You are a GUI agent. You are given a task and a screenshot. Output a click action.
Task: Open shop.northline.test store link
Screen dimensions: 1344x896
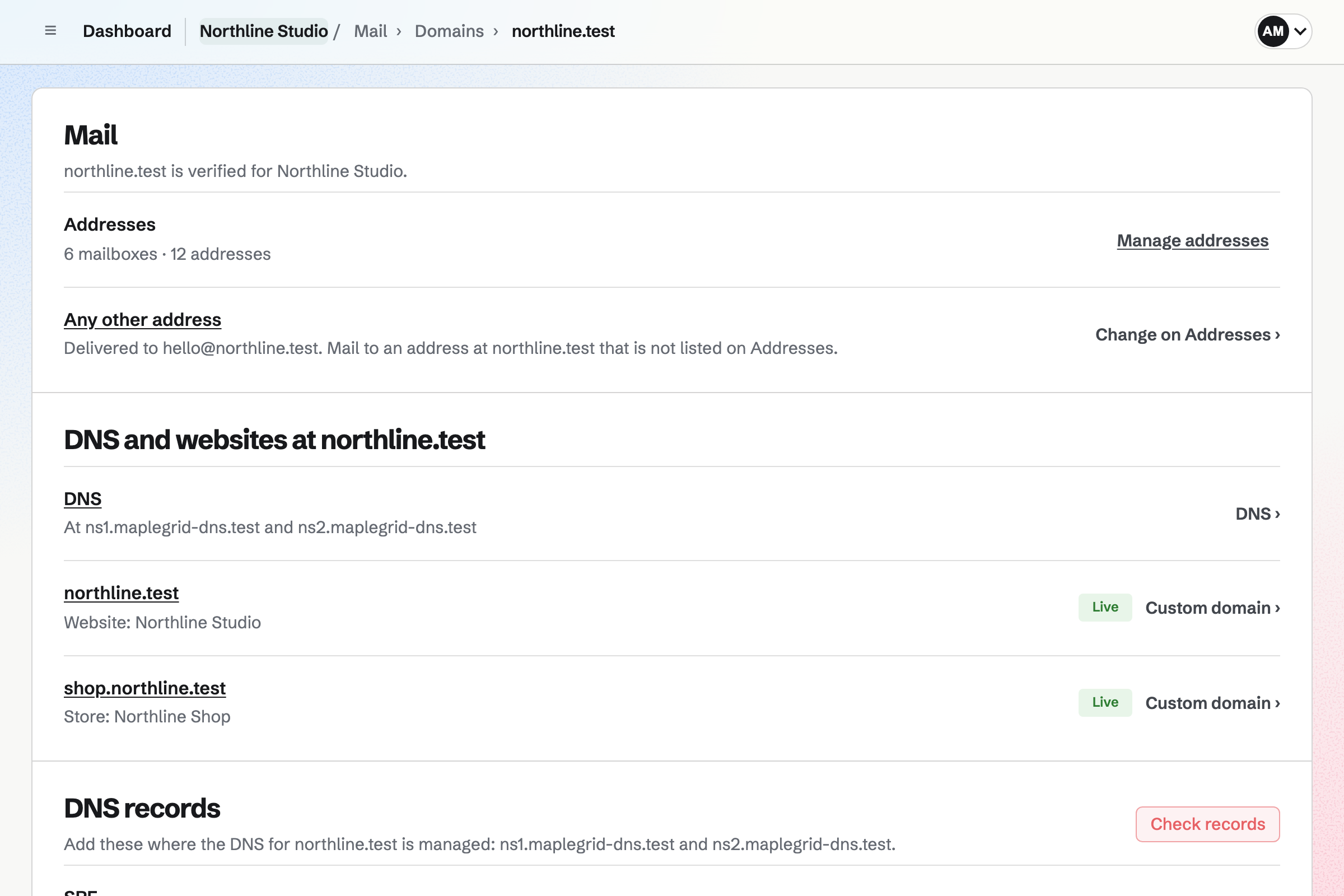tap(144, 688)
